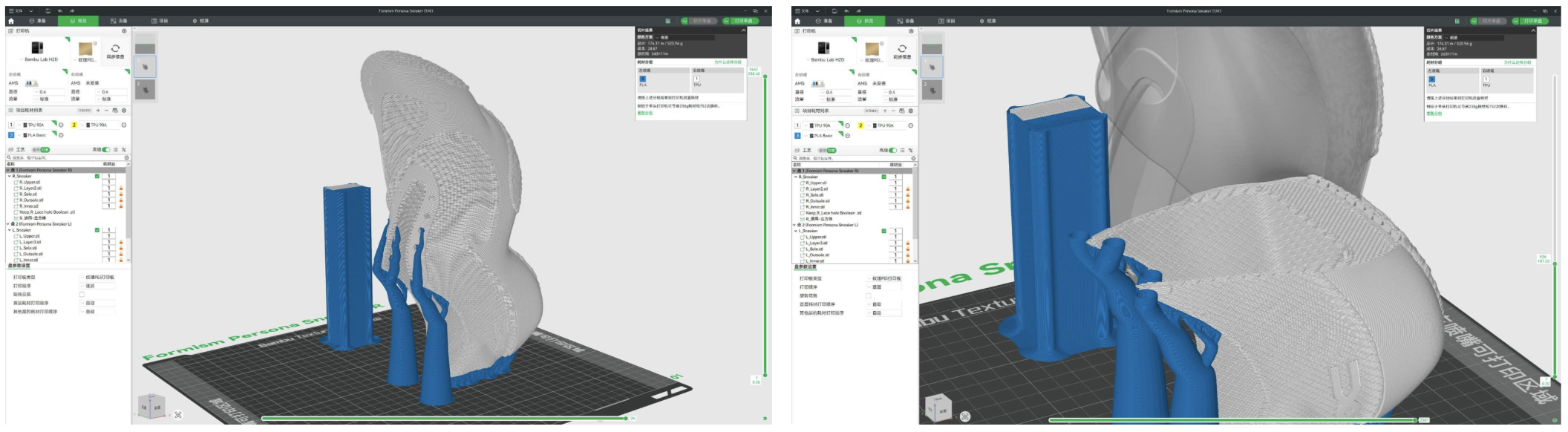
Task: Open printer settings gear in right window
Action: click(x=911, y=31)
